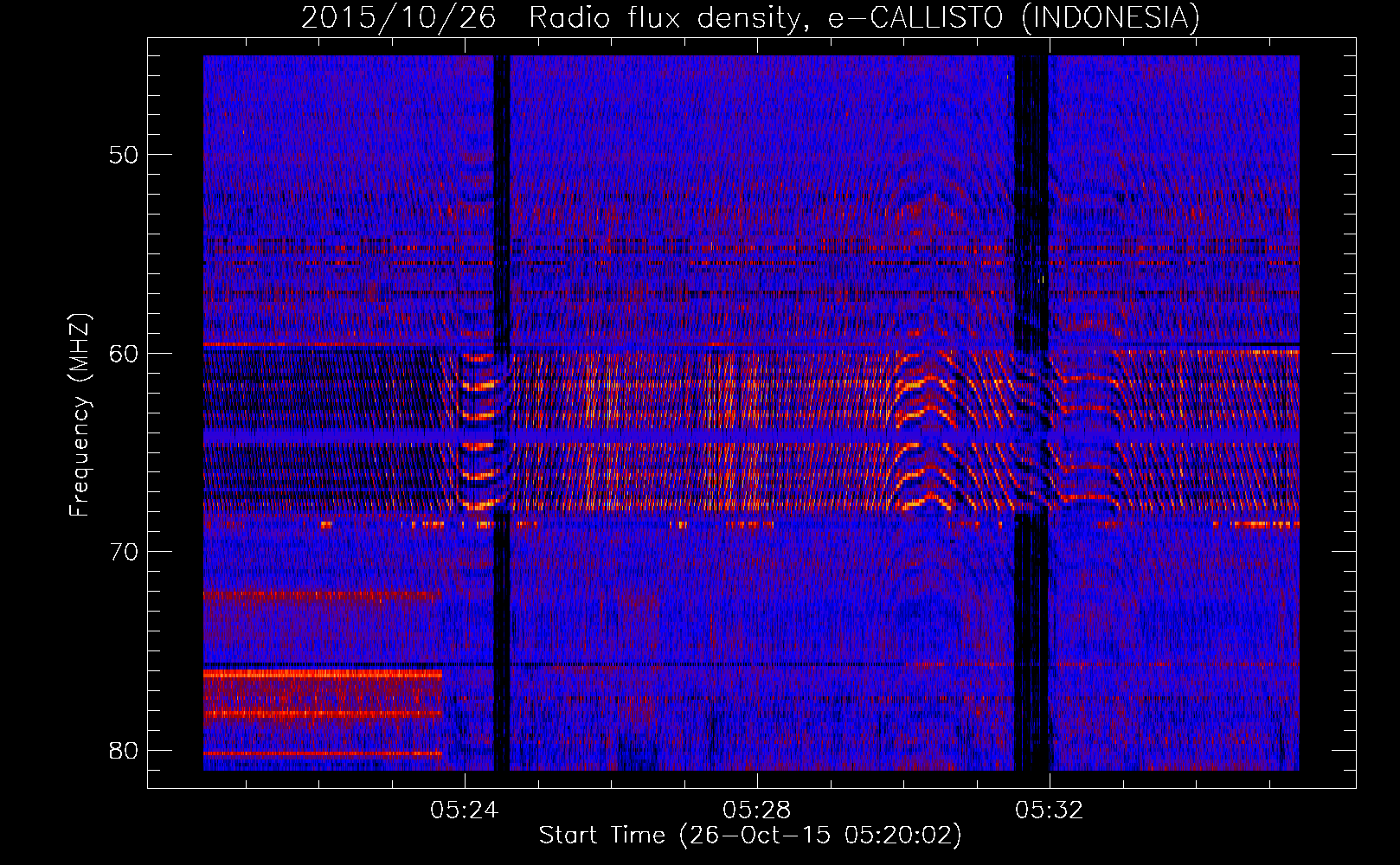Click the 'Frequency (MHZ)' axis label

(80, 415)
